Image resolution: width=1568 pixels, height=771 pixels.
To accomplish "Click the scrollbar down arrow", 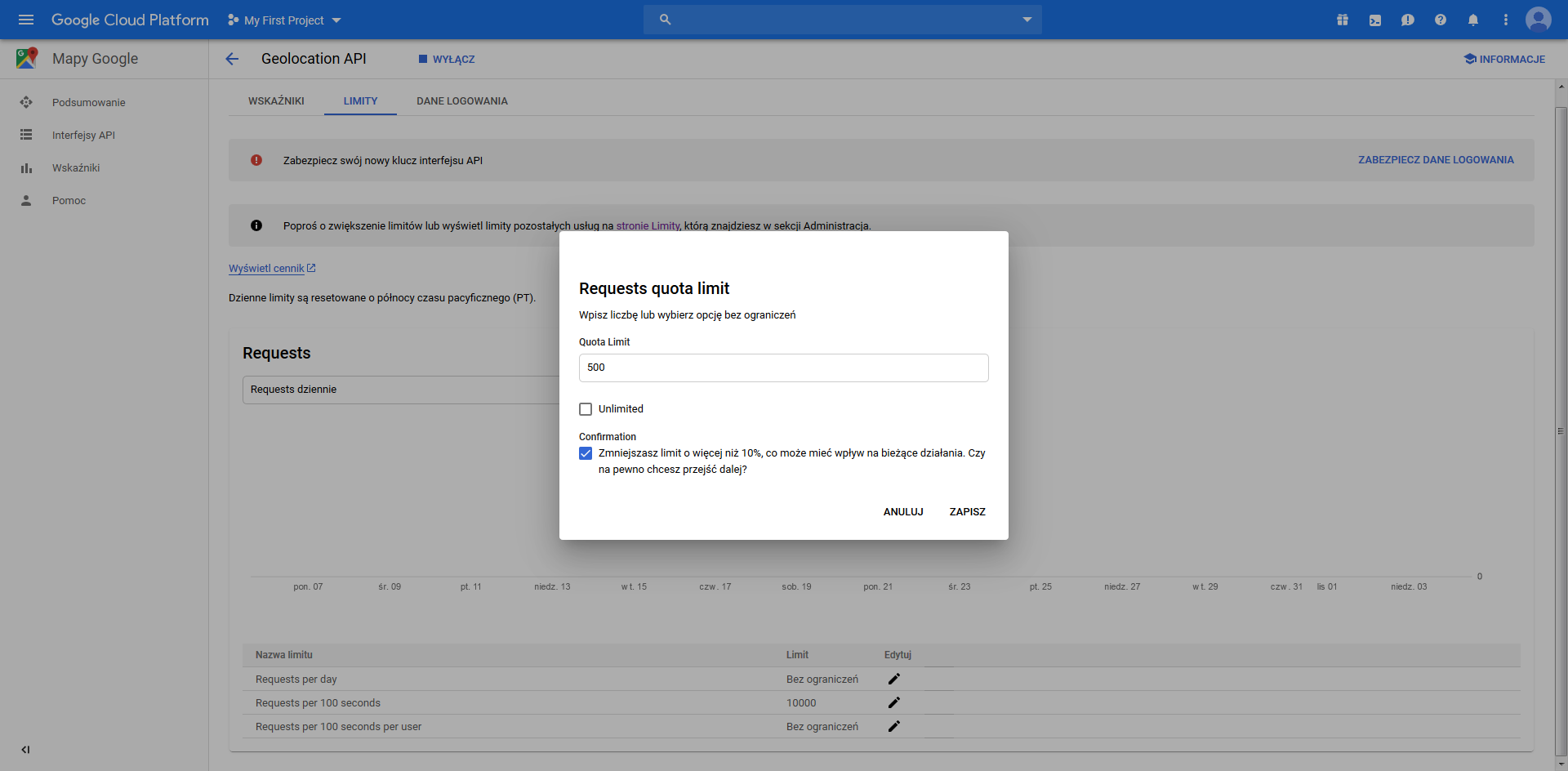I will pyautogui.click(x=1561, y=764).
